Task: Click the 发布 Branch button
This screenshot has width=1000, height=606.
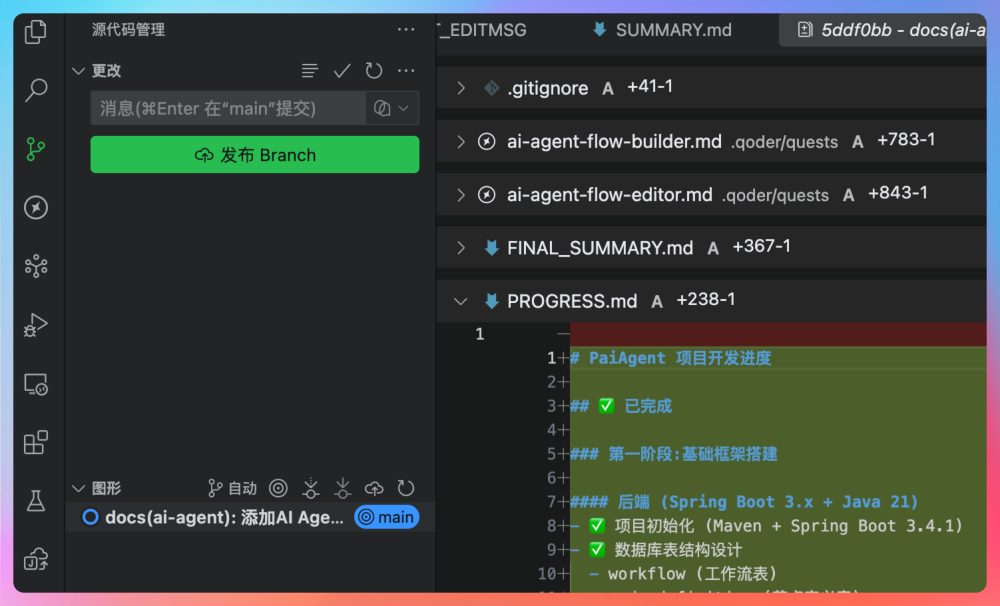Action: (x=255, y=155)
